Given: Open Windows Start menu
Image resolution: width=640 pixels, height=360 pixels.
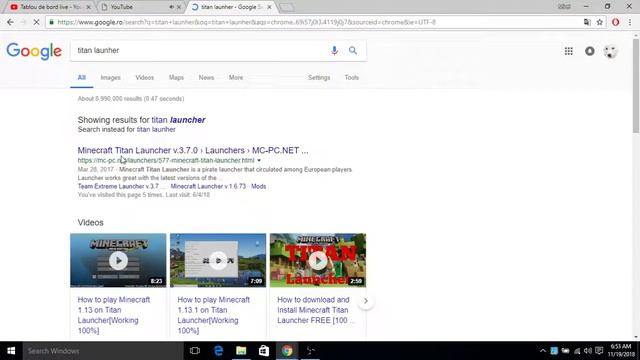Looking at the screenshot, I should [11, 351].
